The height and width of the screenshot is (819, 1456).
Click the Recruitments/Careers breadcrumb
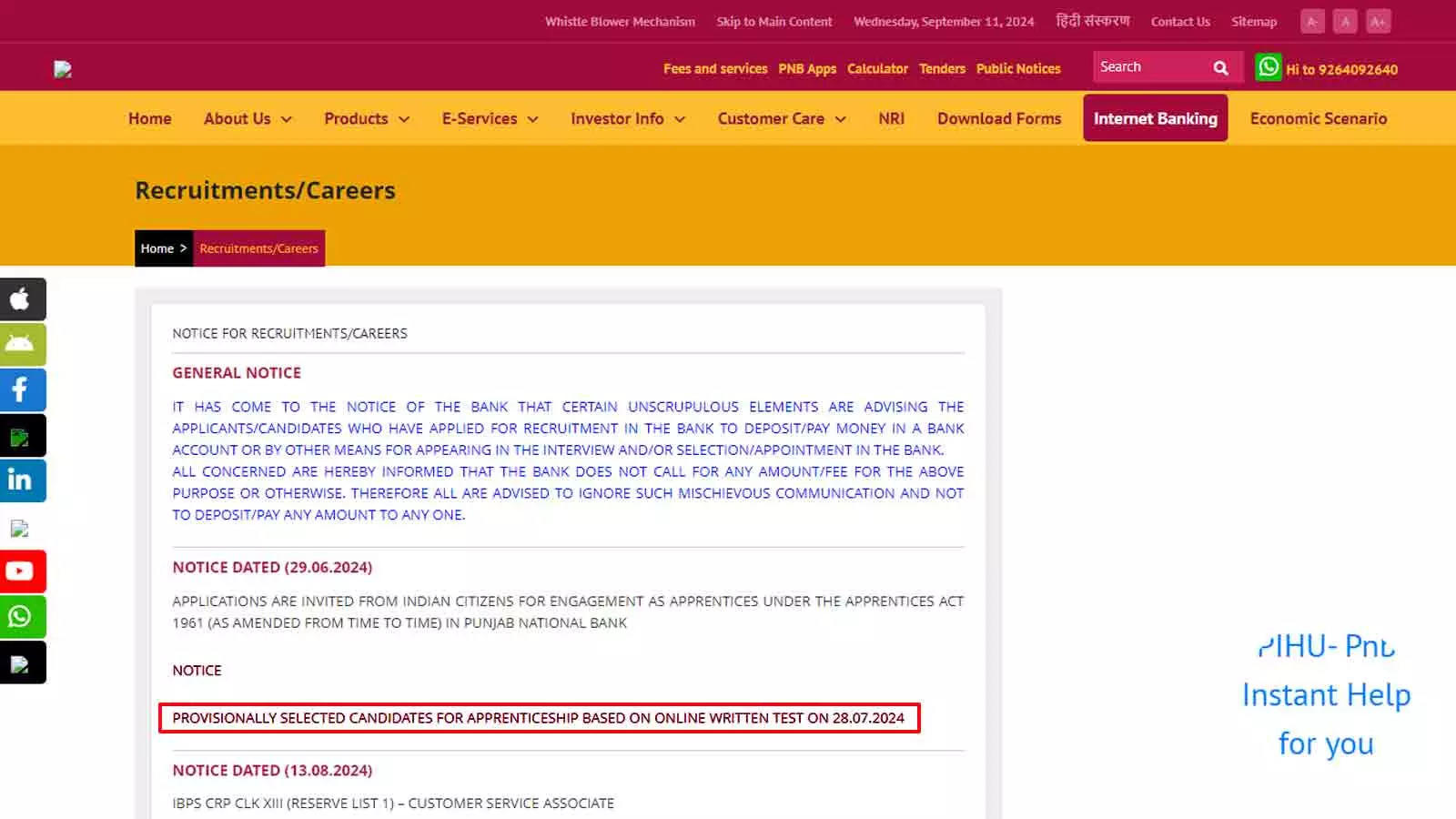258,248
